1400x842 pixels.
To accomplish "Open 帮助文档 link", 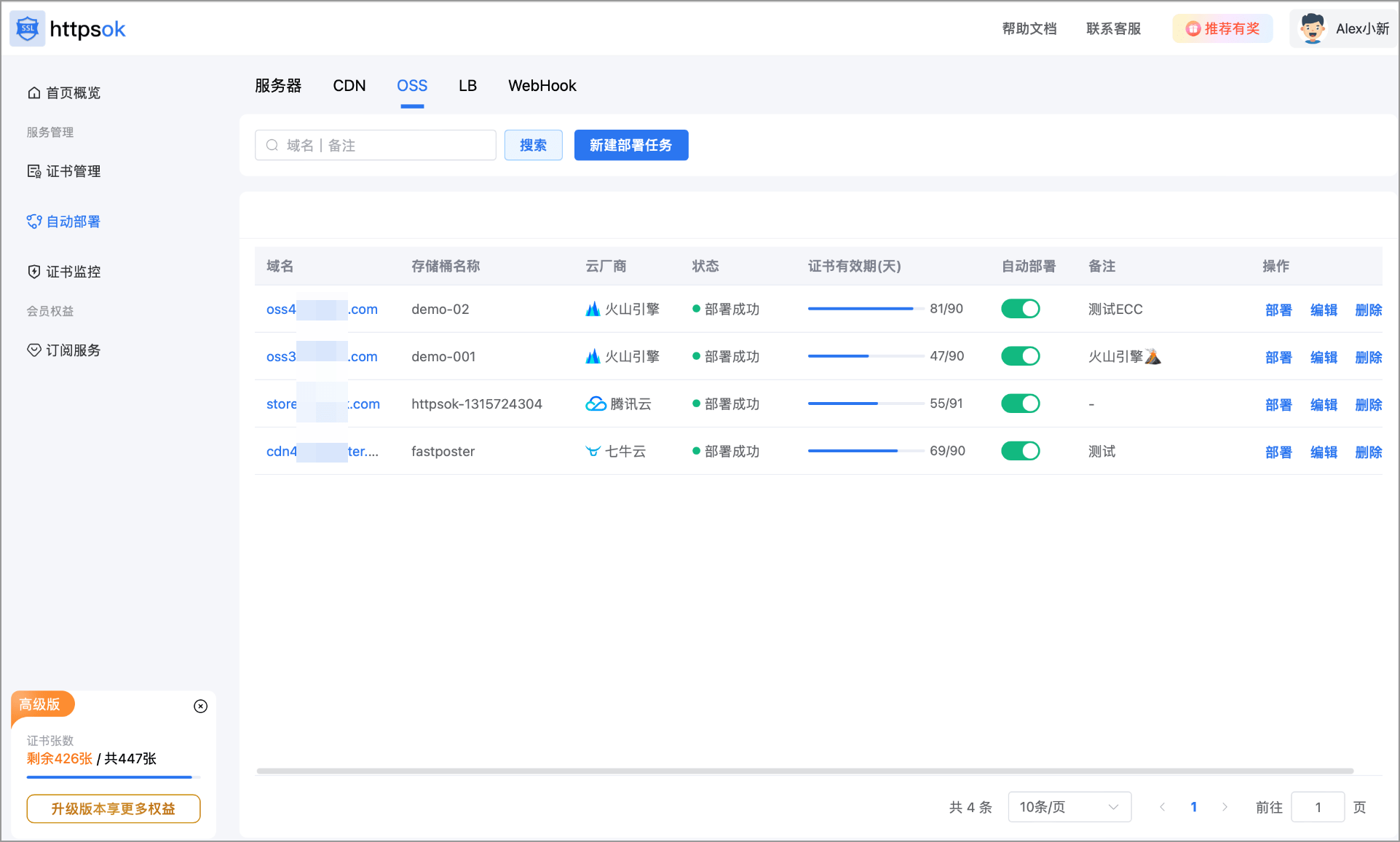I will point(1029,29).
